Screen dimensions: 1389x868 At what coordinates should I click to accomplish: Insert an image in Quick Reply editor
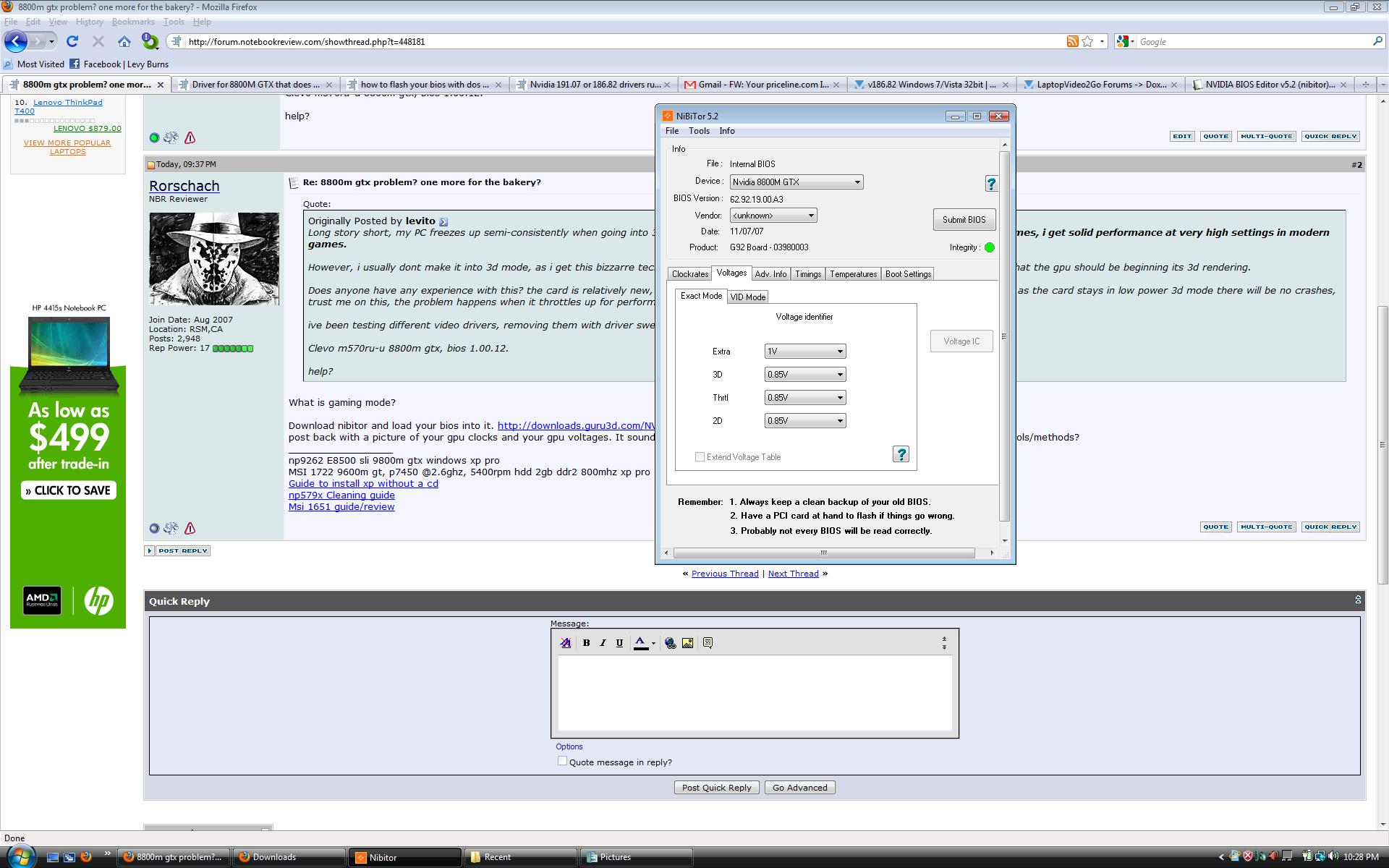tap(687, 642)
